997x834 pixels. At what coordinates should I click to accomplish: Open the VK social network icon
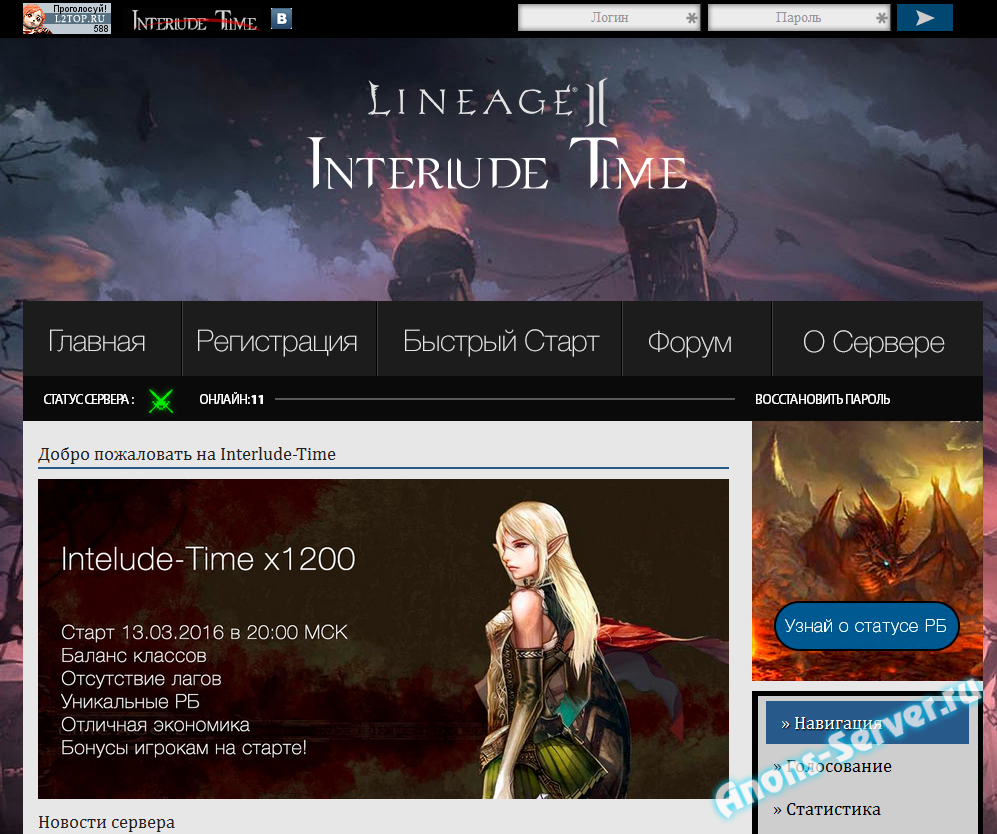(281, 18)
